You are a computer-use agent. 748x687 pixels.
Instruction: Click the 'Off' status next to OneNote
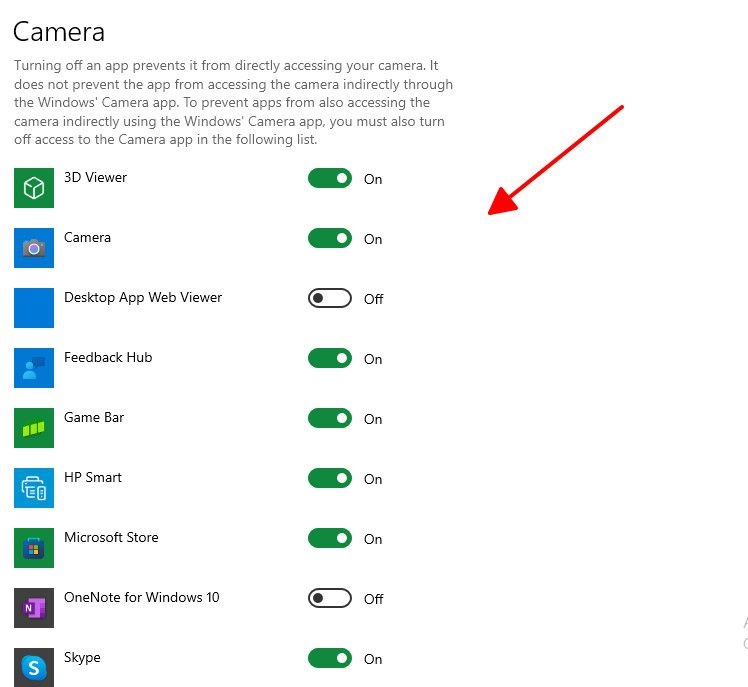[x=374, y=599]
